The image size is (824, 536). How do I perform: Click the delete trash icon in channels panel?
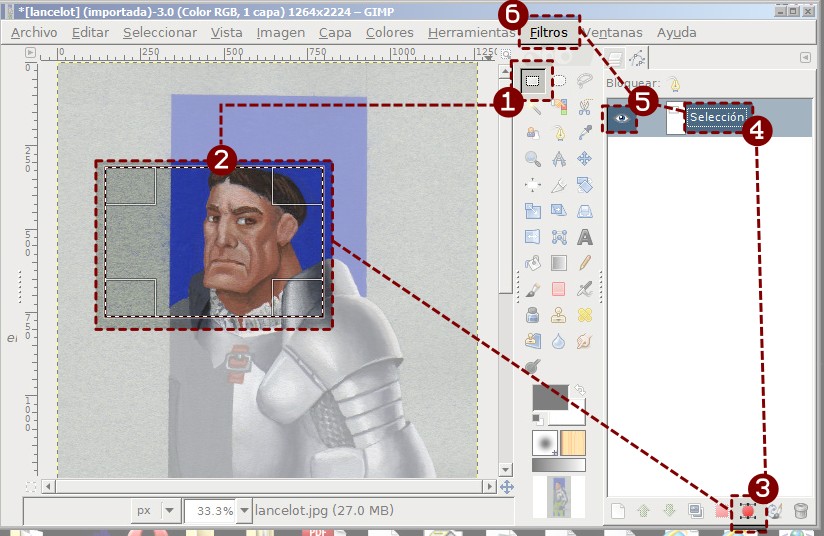coord(800,511)
